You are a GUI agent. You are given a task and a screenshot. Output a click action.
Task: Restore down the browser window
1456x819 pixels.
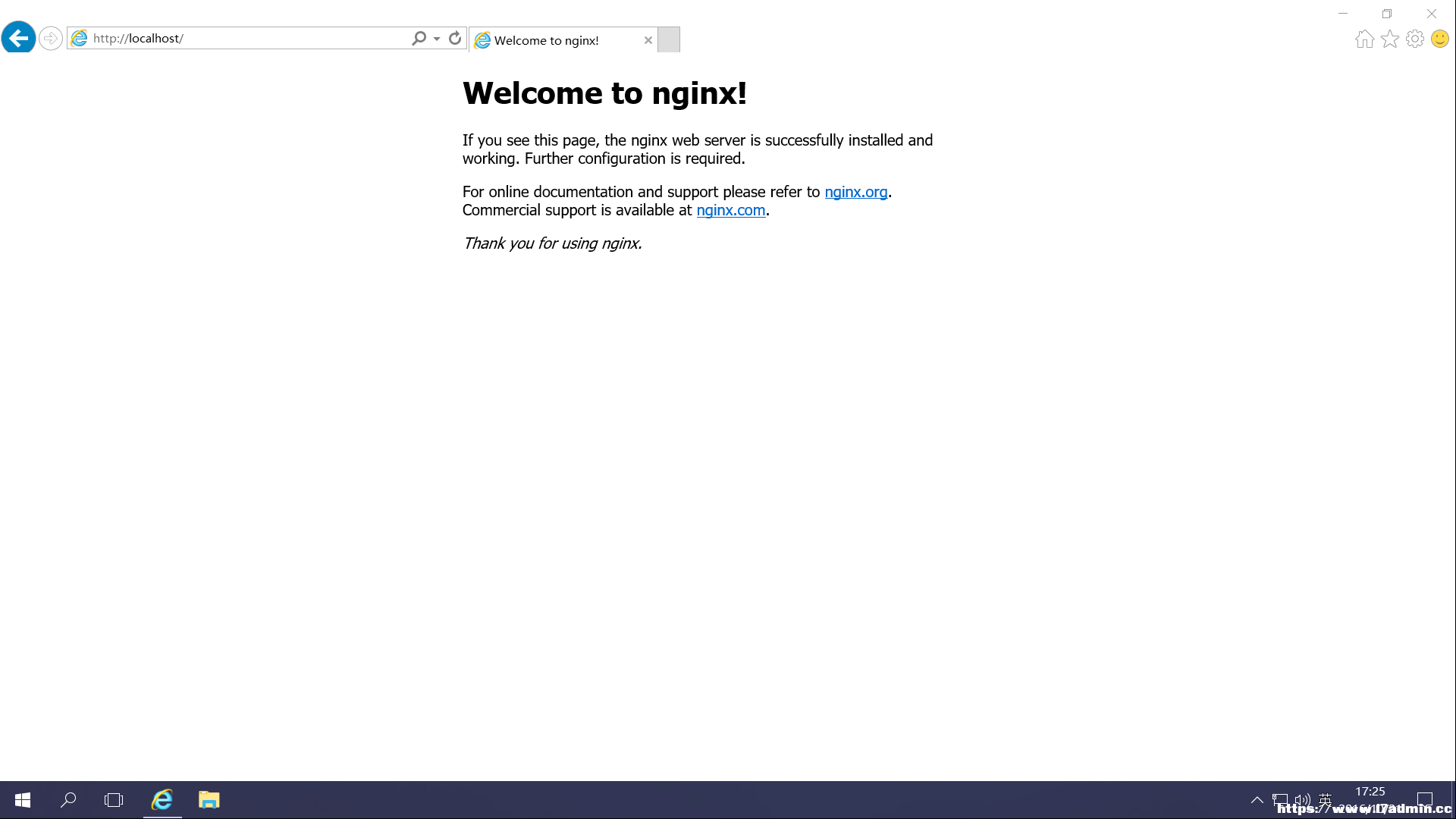1387,13
